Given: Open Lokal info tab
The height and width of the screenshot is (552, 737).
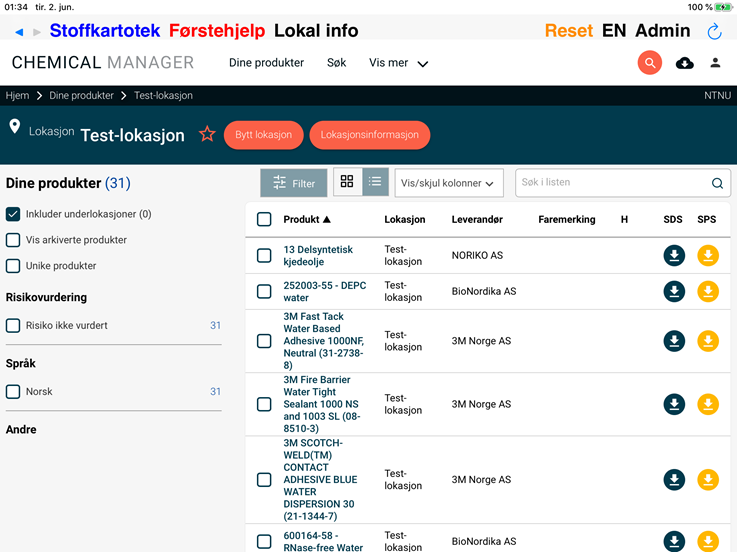Looking at the screenshot, I should pyautogui.click(x=316, y=31).
